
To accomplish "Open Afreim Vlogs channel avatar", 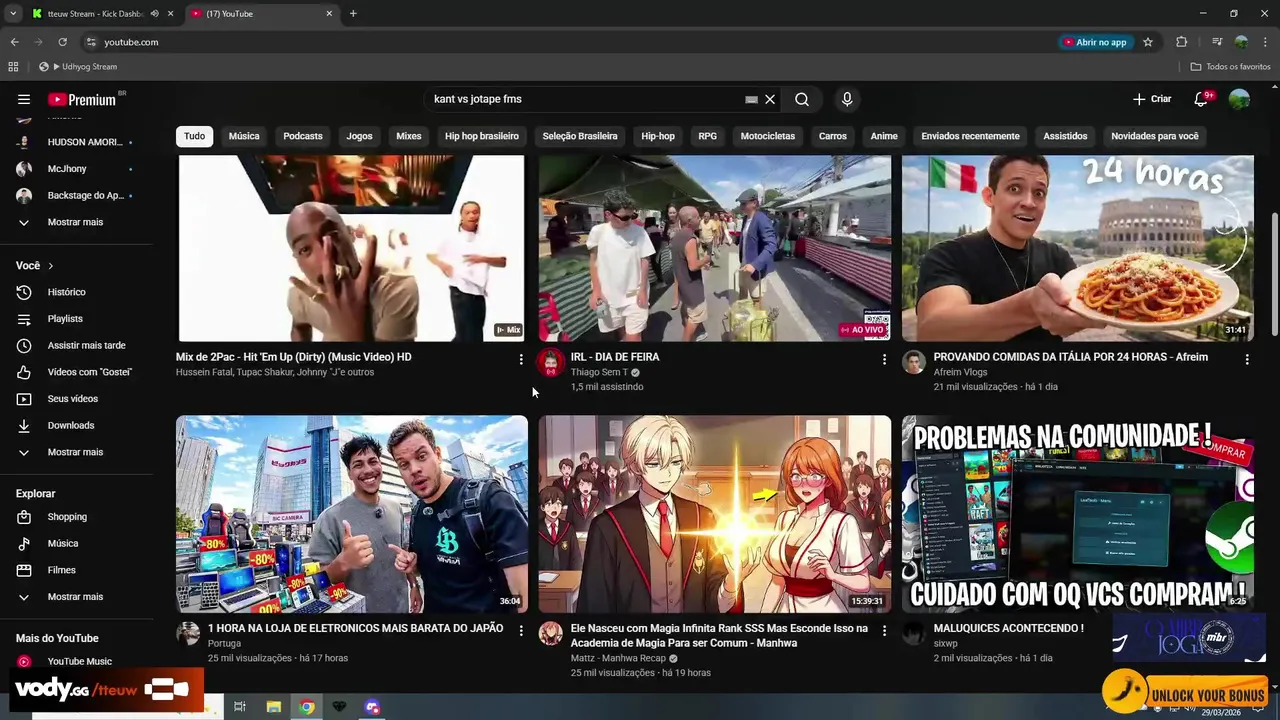I will point(914,362).
